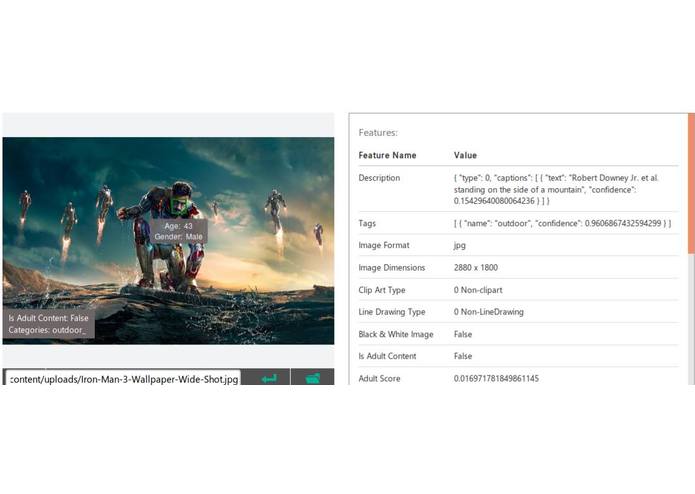Click the 'Image Dimensions' row label
Image resolution: width=695 pixels, height=494 pixels.
click(x=392, y=267)
